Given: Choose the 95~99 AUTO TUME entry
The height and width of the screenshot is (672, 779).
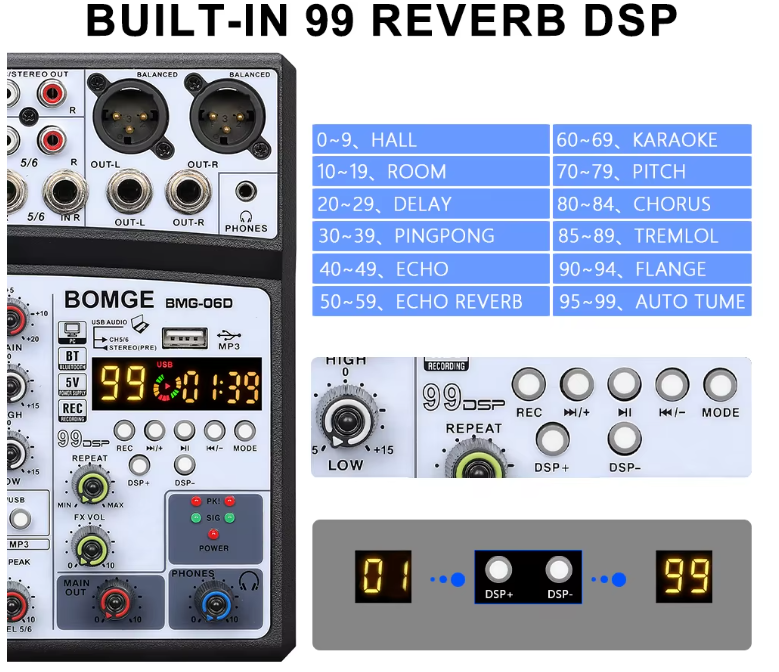Looking at the screenshot, I should tap(651, 301).
